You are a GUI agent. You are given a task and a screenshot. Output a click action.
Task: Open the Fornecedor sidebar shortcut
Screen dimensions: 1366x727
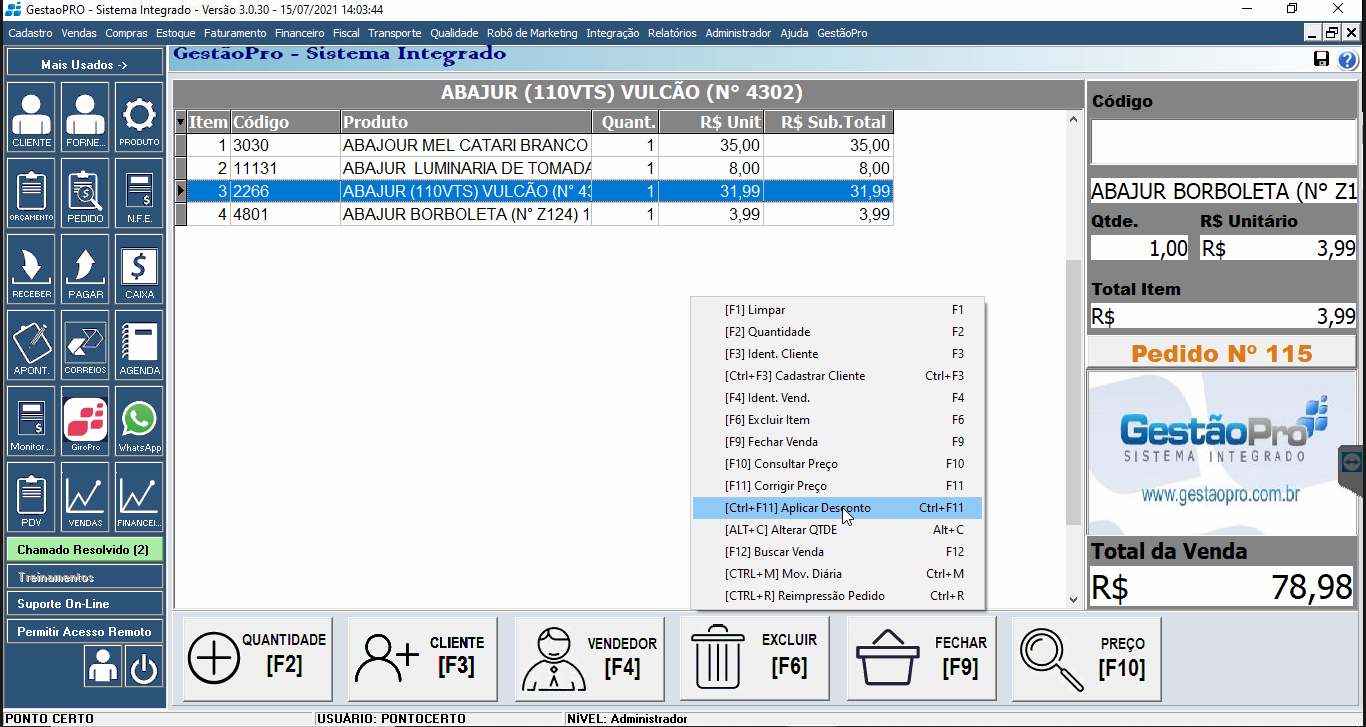point(85,116)
